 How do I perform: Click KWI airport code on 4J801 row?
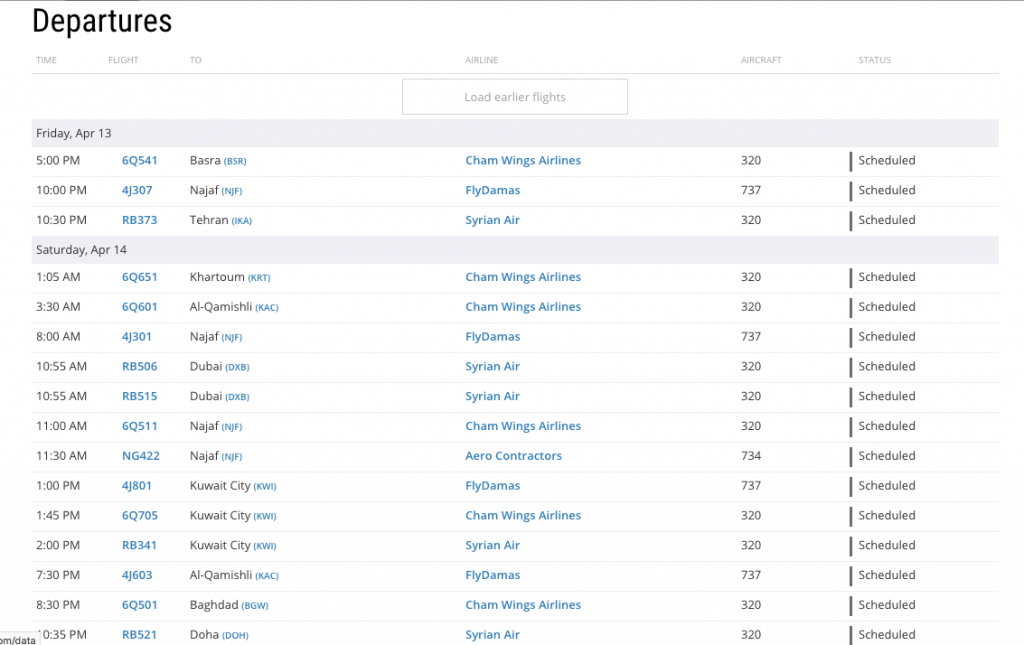tap(264, 487)
